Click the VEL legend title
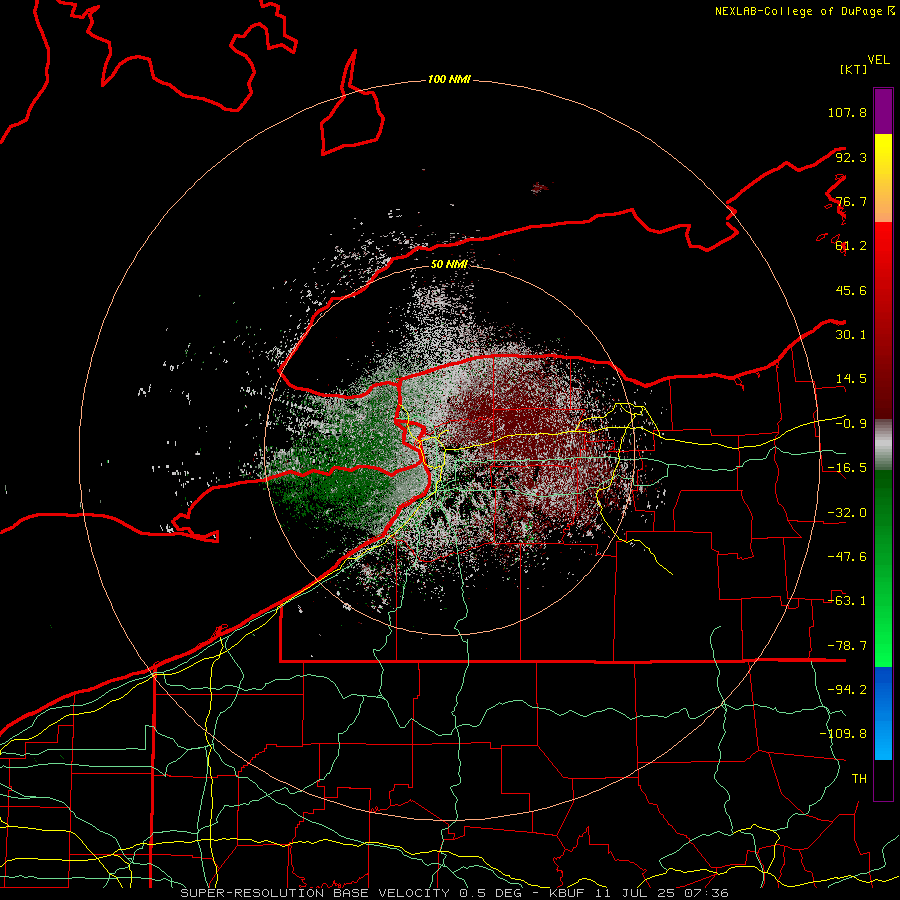This screenshot has height=900, width=900. pyautogui.click(x=878, y=60)
